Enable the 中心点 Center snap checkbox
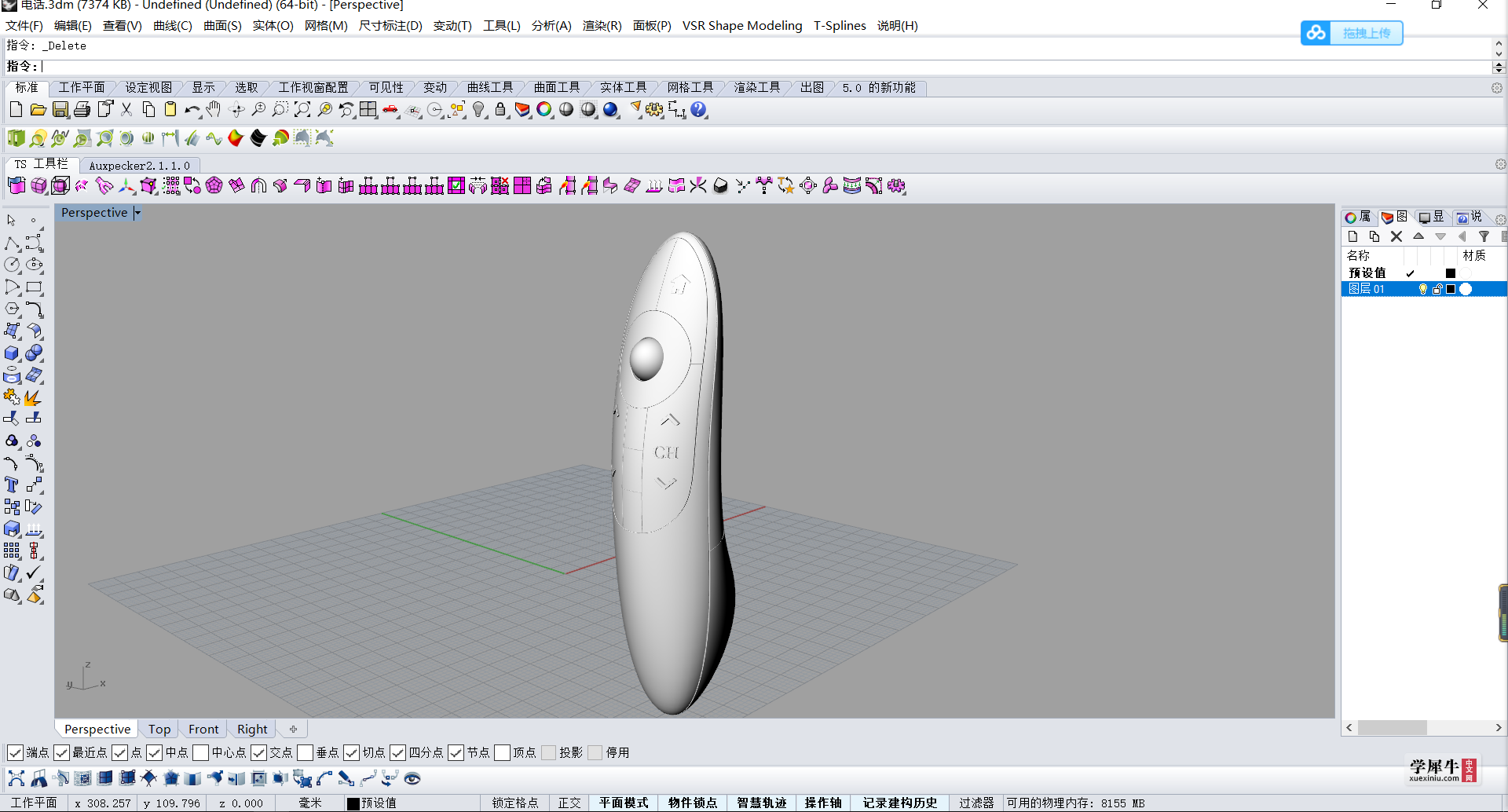1508x812 pixels. point(200,753)
